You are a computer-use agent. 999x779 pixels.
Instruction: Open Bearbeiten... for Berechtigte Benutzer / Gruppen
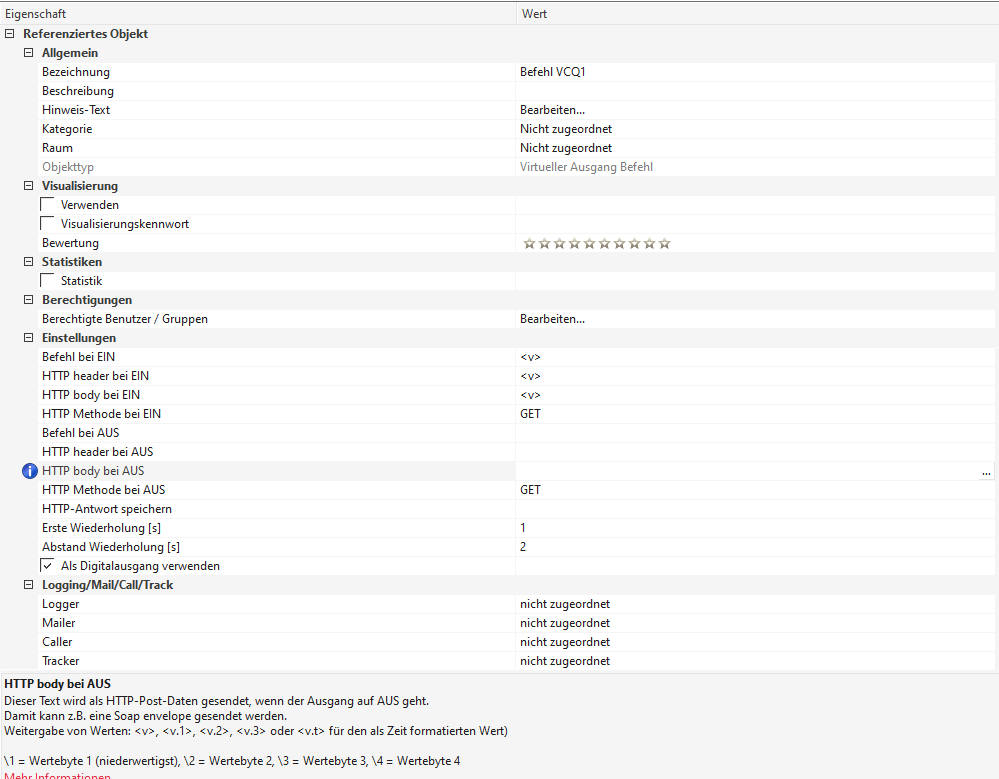pyautogui.click(x=552, y=319)
